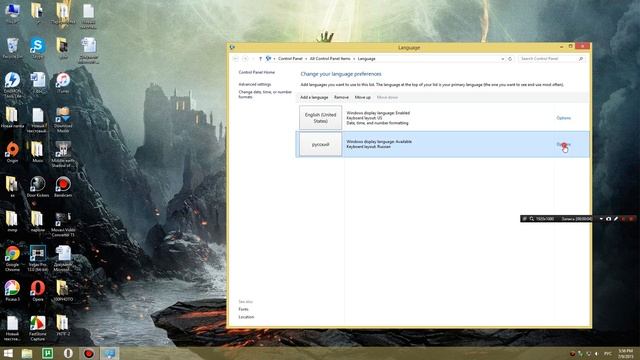Launch FastStone Capture shortcut
The image size is (640, 360).
coord(38,328)
